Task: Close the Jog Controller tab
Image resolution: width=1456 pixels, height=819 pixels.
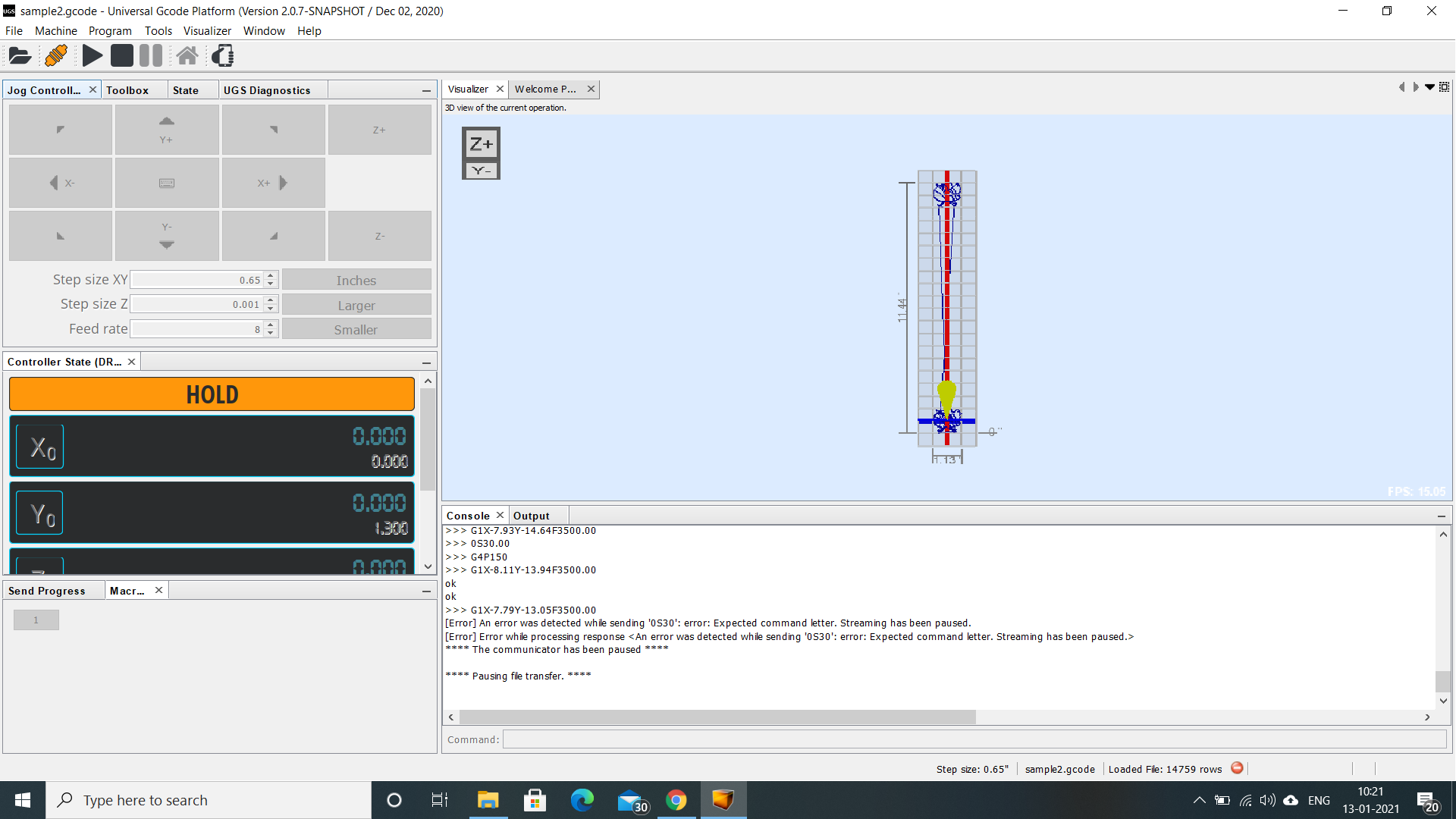Action: [x=93, y=89]
